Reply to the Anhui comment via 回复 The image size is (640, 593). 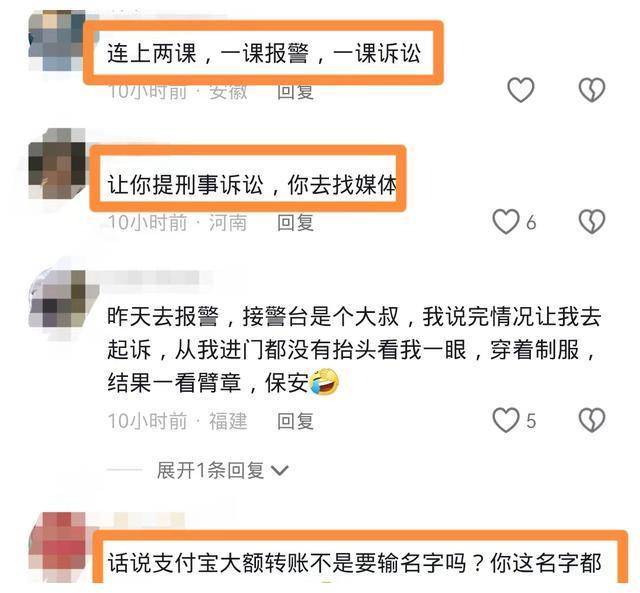296,91
